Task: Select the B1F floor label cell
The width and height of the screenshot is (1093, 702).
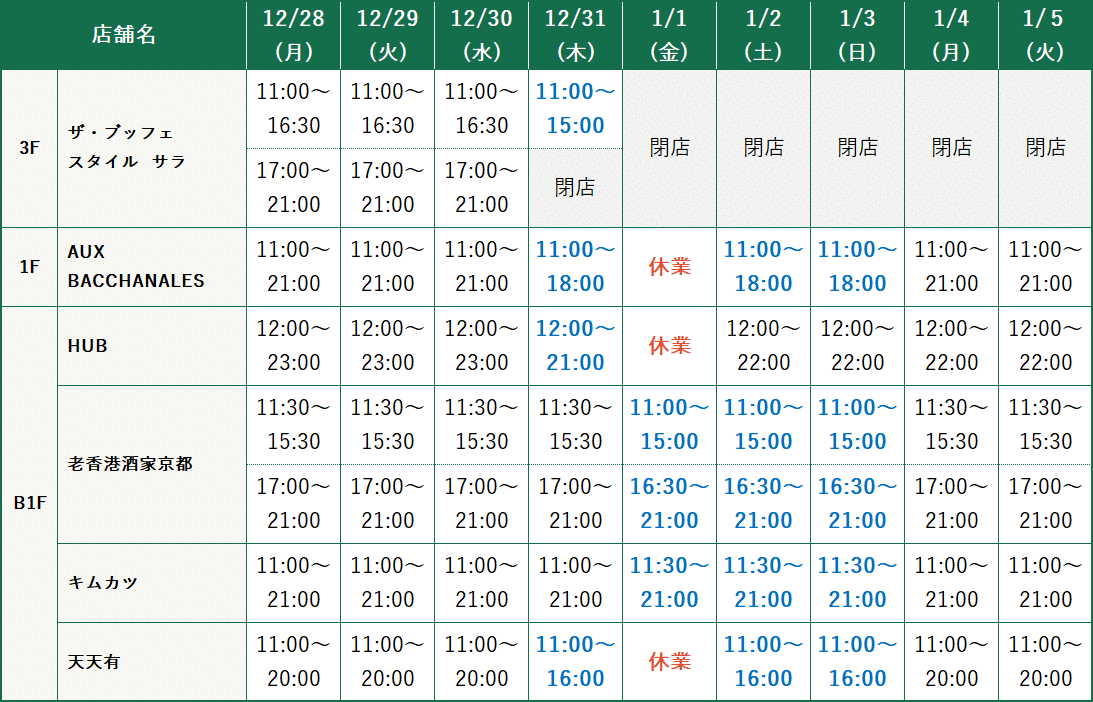Action: 29,503
